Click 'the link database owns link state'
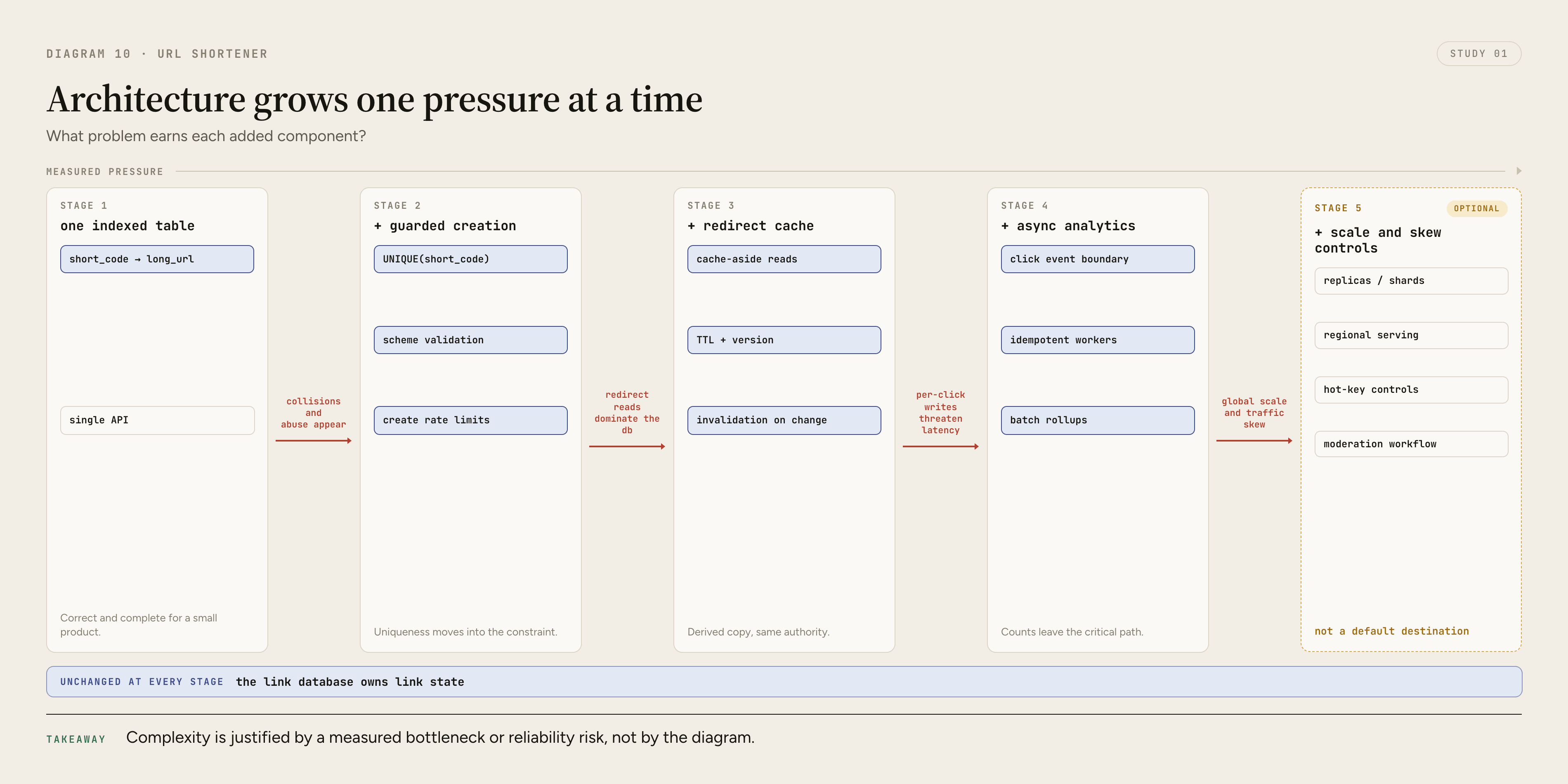Image resolution: width=1568 pixels, height=784 pixels. coord(350,682)
